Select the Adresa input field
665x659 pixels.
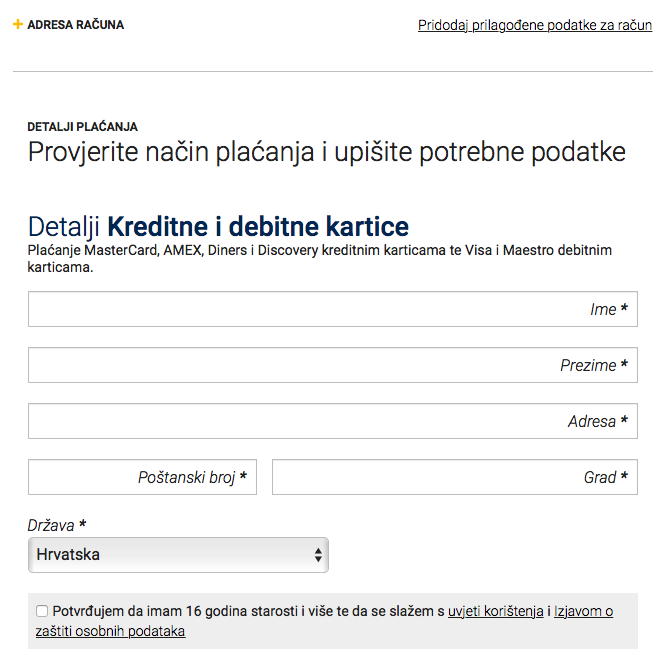click(332, 422)
